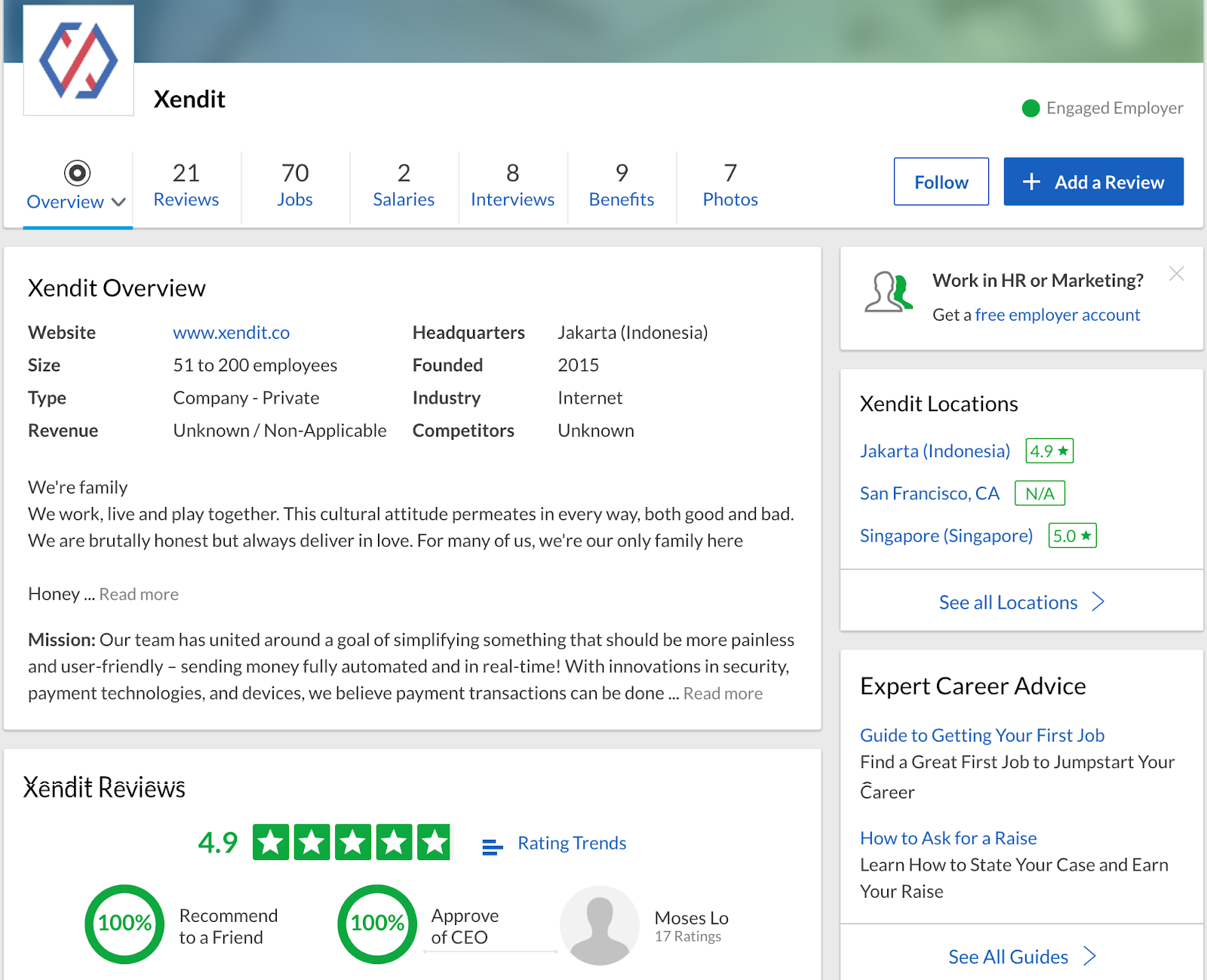The height and width of the screenshot is (980, 1207).
Task: Click the See All Guides link
Action: click(x=1009, y=957)
